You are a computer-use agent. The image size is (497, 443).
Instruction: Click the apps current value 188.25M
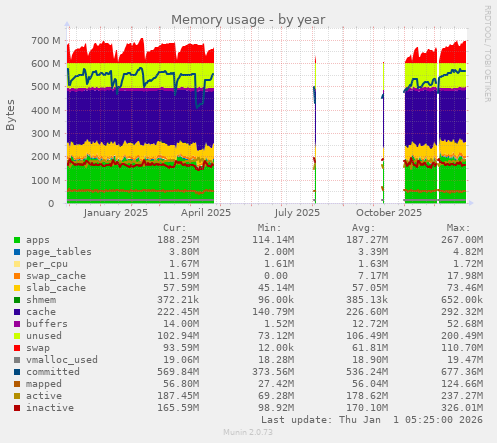[178, 240]
